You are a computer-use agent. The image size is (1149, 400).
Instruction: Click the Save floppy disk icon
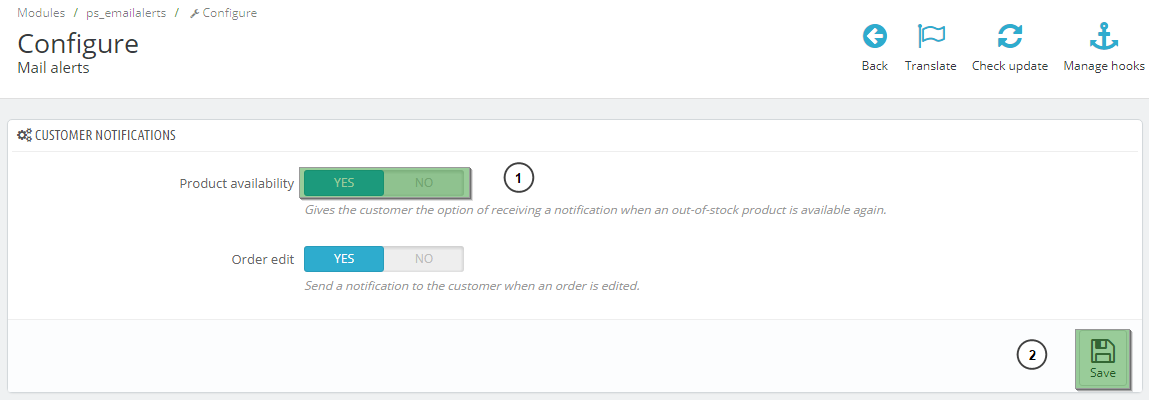point(1103,351)
